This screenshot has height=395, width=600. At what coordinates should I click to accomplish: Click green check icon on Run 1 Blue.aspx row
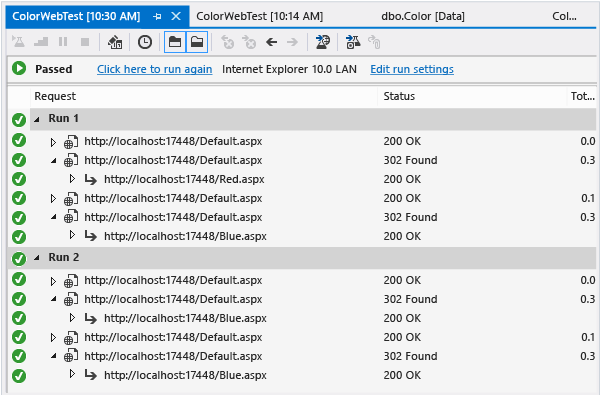pos(19,237)
